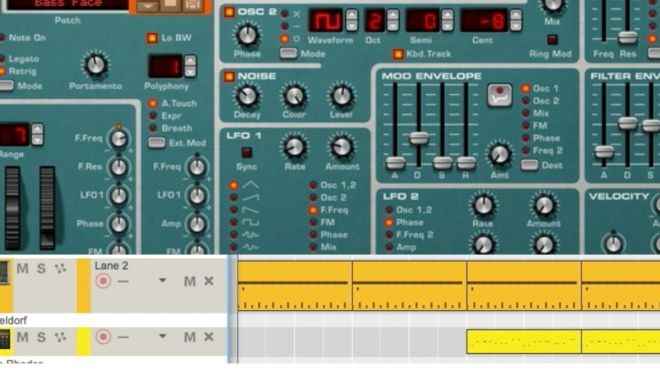Toggle the Ring Mod button
The image size is (660, 371).
(x=552, y=40)
